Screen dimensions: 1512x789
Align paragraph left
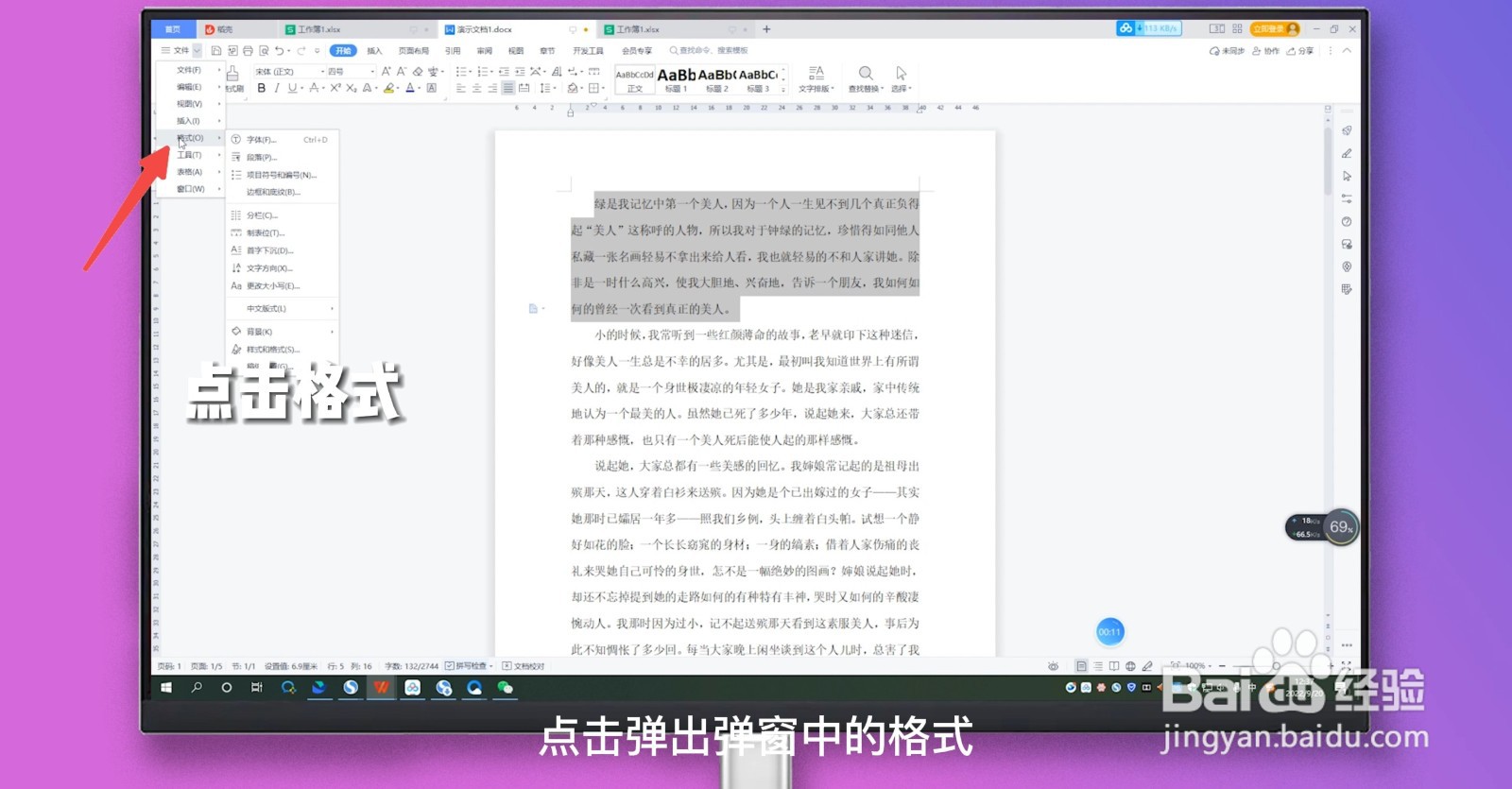point(461,88)
